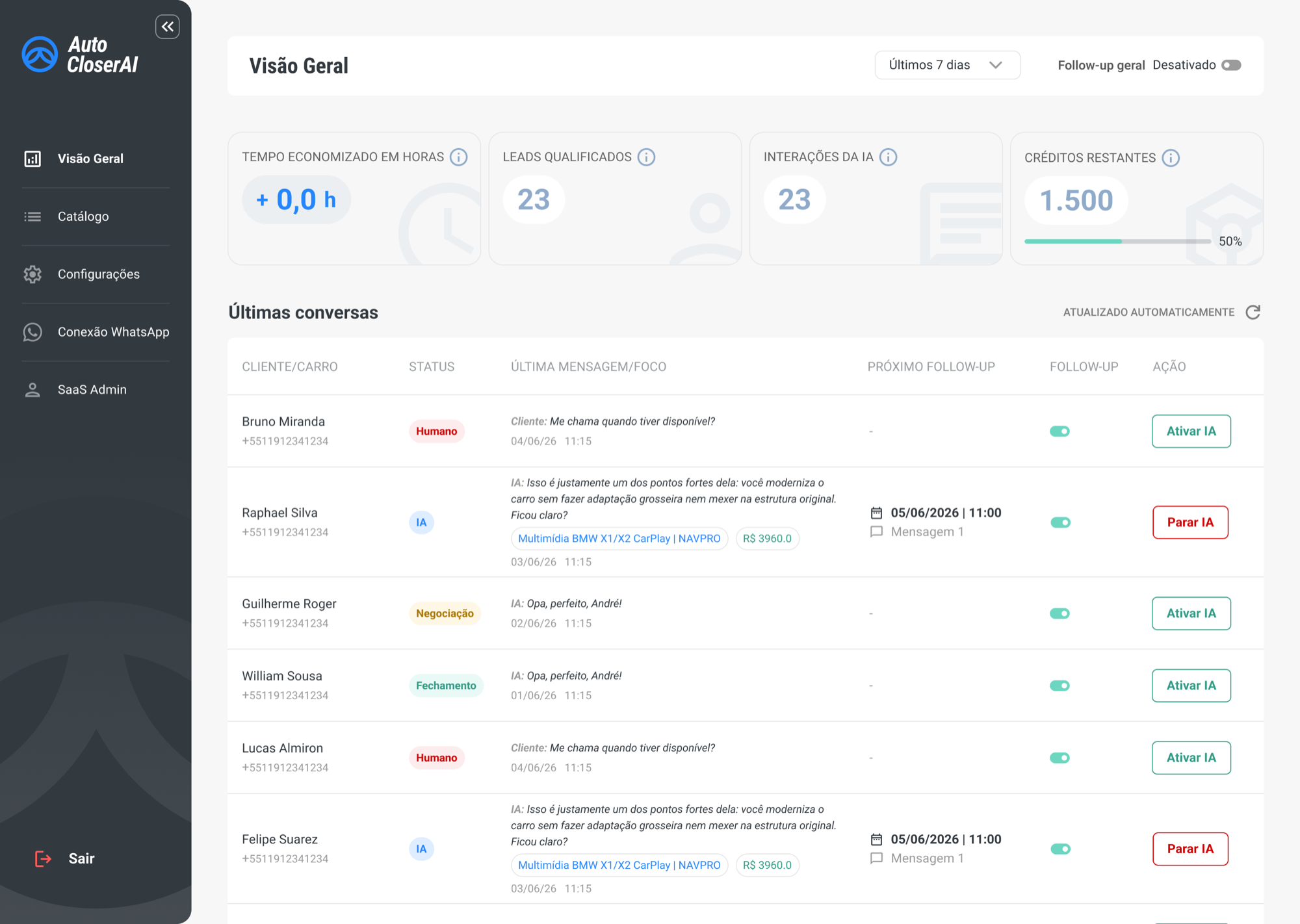The height and width of the screenshot is (924, 1300).
Task: Click the CLIENTE/CARRO column header
Action: coord(290,367)
